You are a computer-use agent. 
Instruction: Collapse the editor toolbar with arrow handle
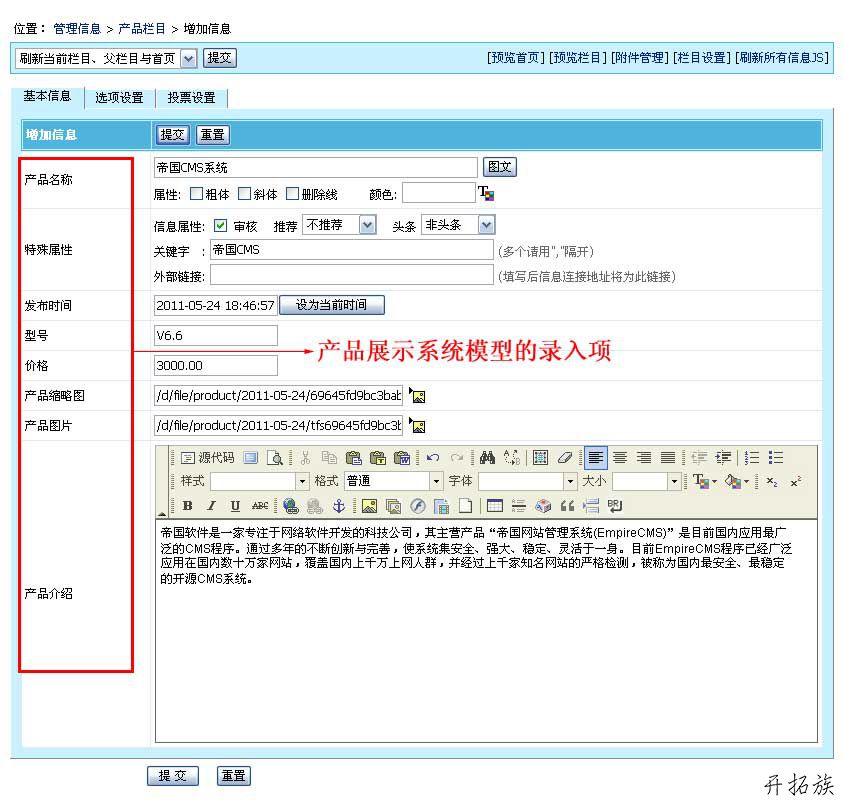pyautogui.click(x=161, y=513)
